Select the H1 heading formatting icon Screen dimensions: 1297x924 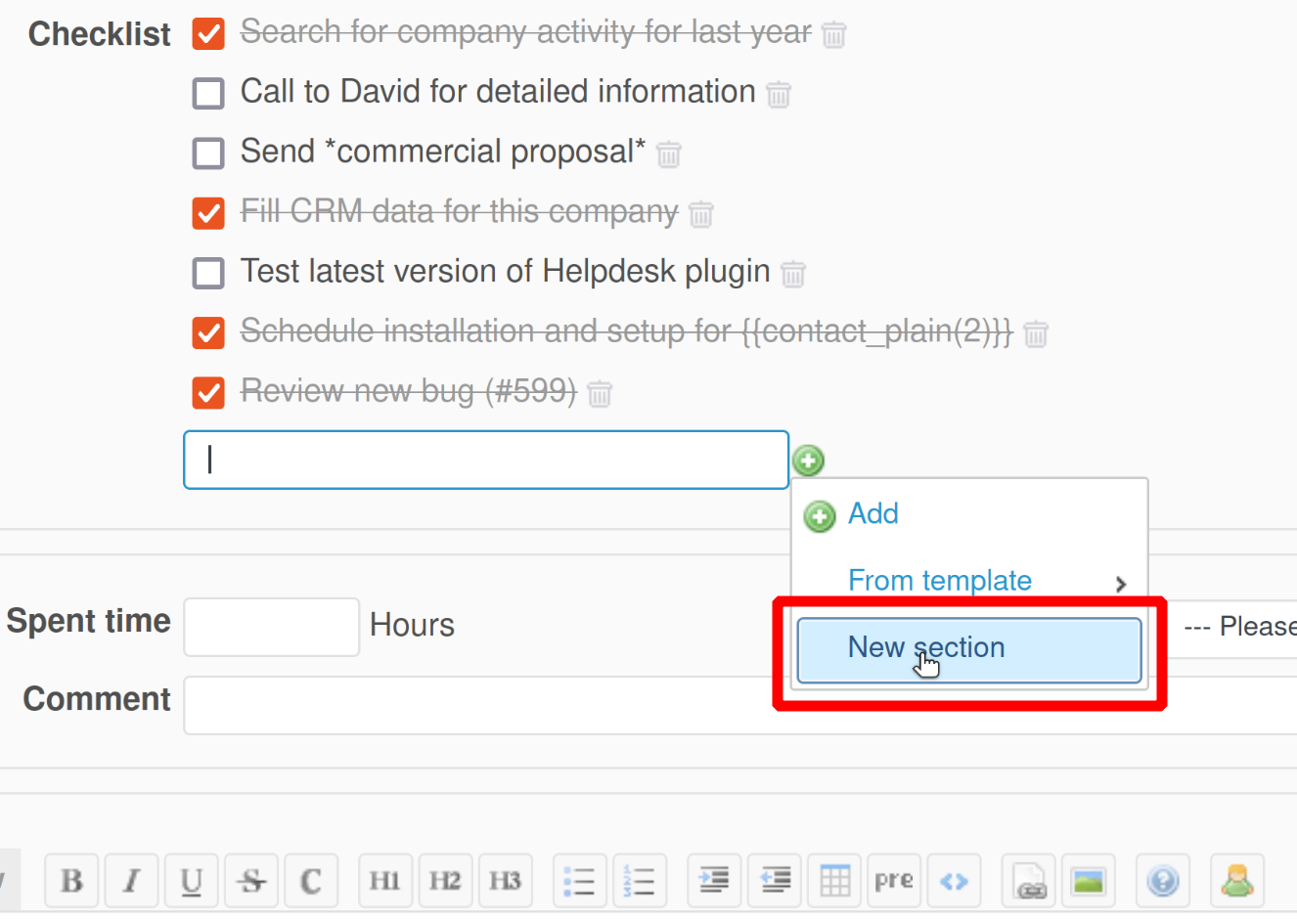pos(385,880)
